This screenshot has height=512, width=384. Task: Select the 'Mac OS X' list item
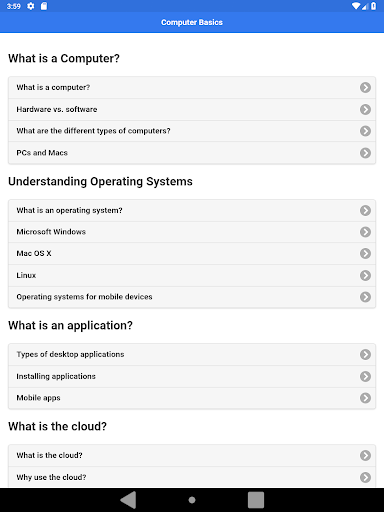click(x=192, y=253)
